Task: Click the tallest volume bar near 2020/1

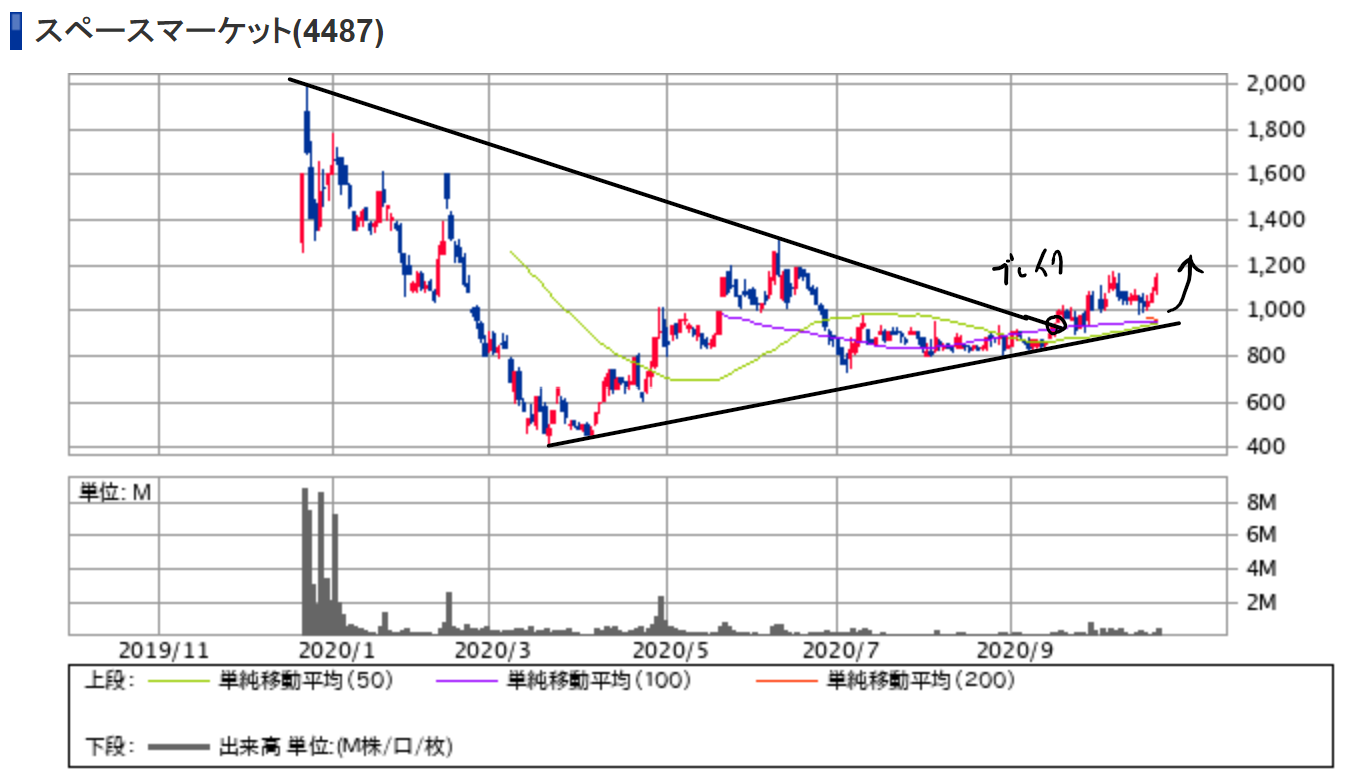Action: 304,561
